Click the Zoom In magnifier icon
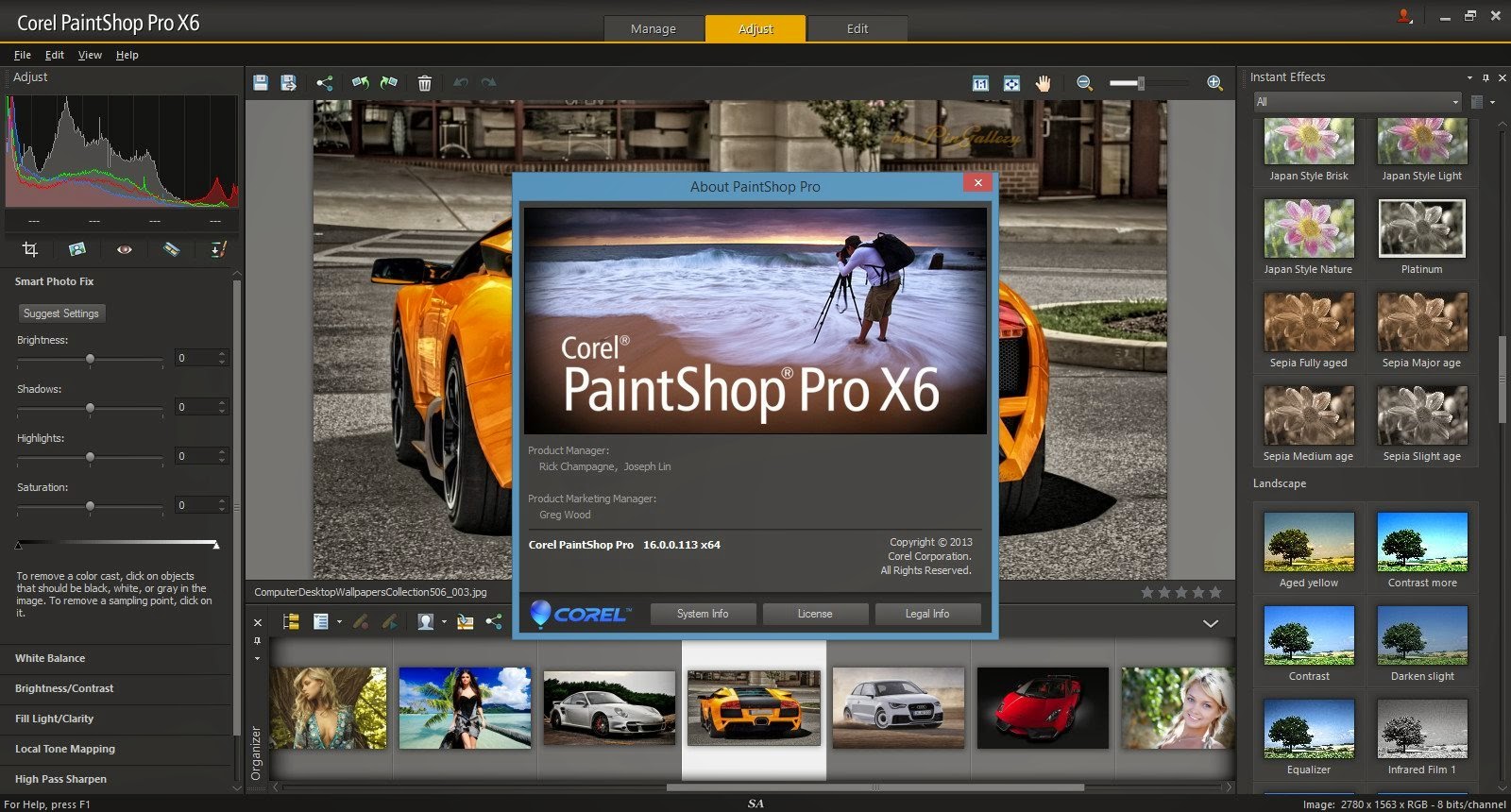This screenshot has height=812, width=1511. click(x=1214, y=83)
